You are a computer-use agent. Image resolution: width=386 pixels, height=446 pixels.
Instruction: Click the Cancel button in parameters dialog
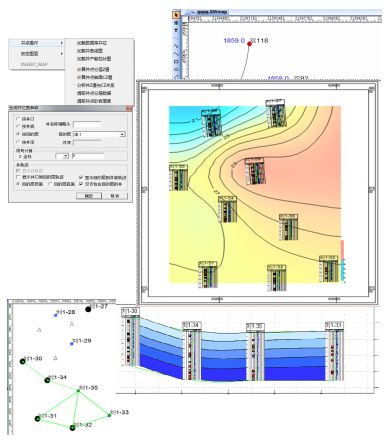pyautogui.click(x=115, y=196)
